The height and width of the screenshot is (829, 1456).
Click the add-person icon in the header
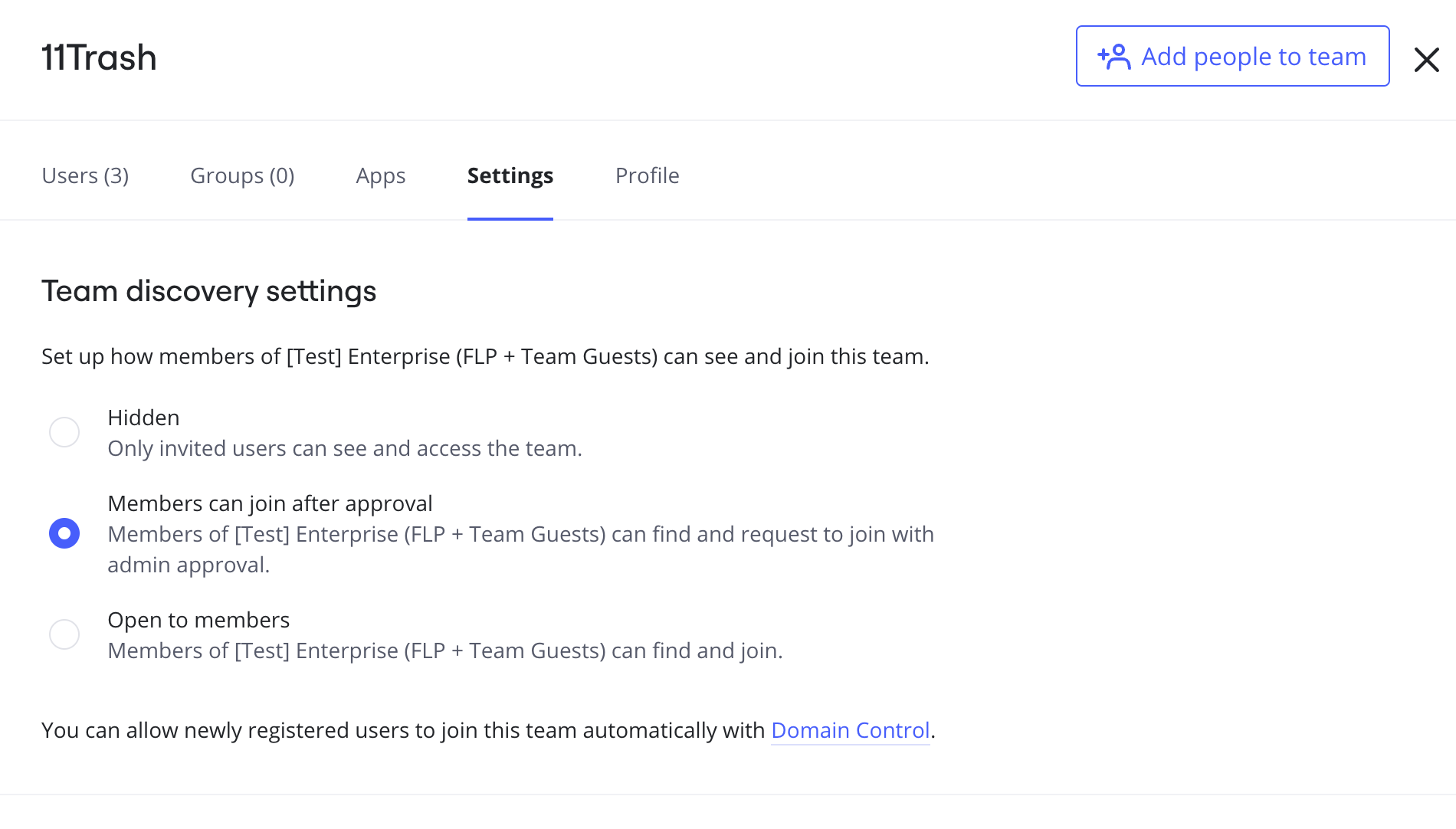(x=1114, y=57)
